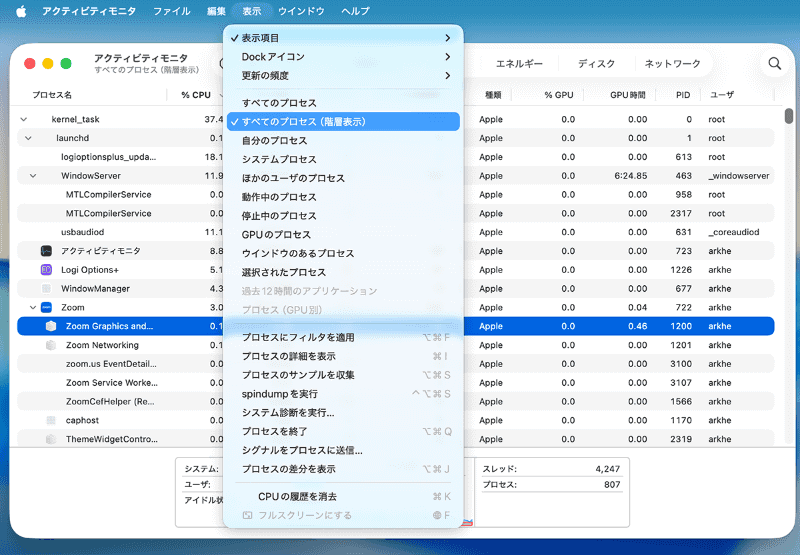Click CPUの履歴を消去
Viewport: 800px width, 555px height.
pos(343,497)
